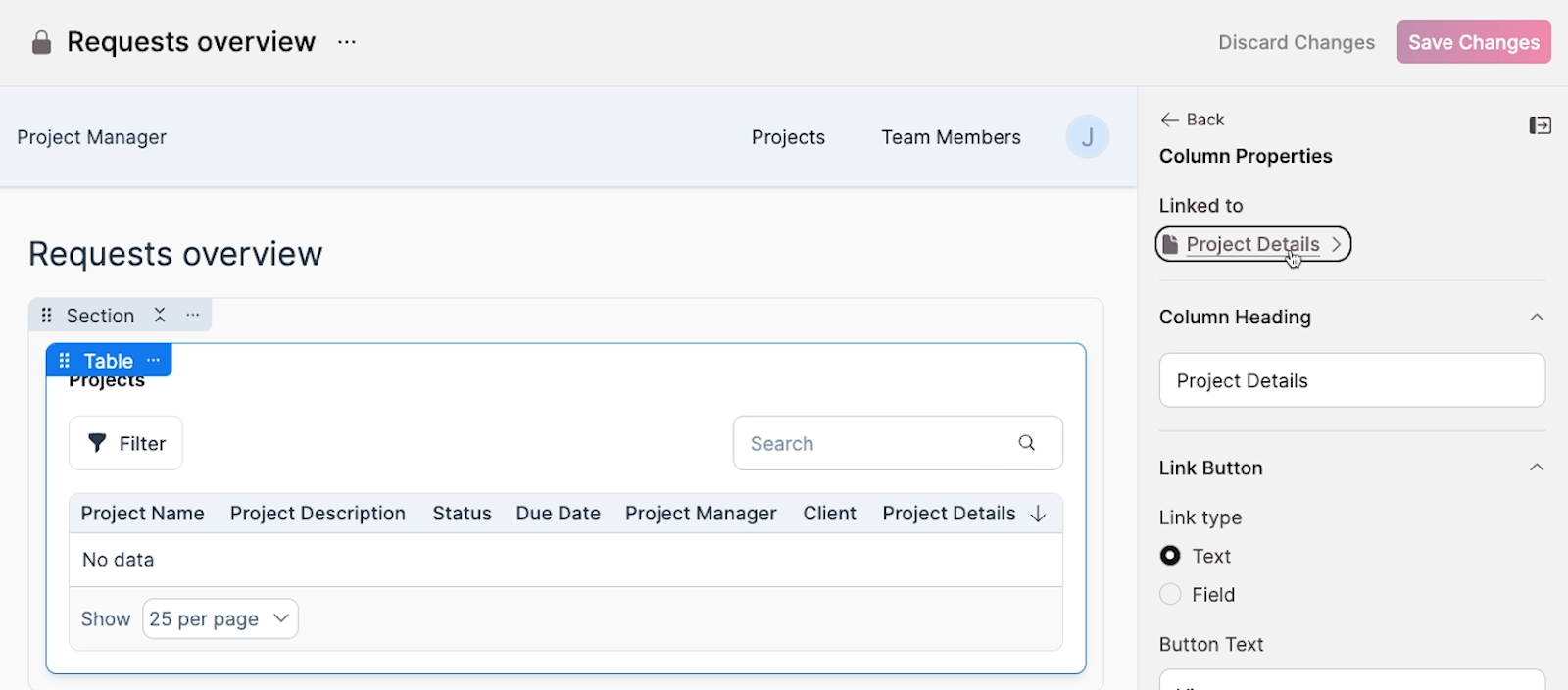Screen dimensions: 1568x690
Task: Sort by Project Name column
Action: point(143,514)
